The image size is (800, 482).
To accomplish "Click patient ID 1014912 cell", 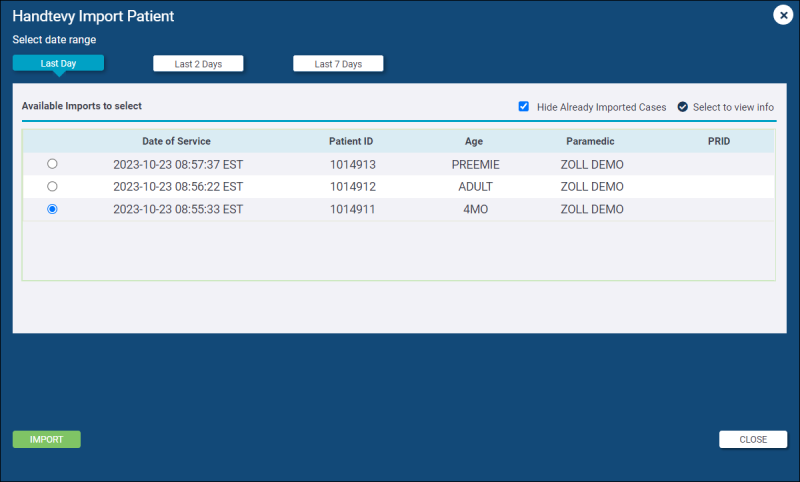I will pos(353,187).
